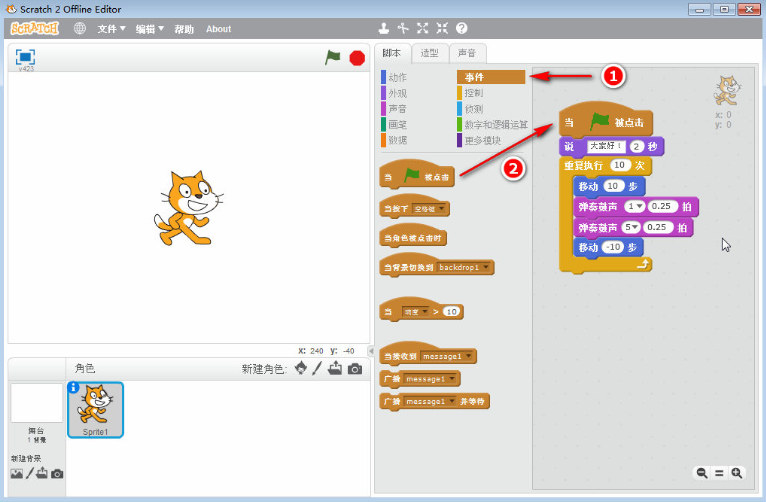This screenshot has height=502, width=766.
Task: Switch to the 声音 tab
Action: tap(467, 53)
